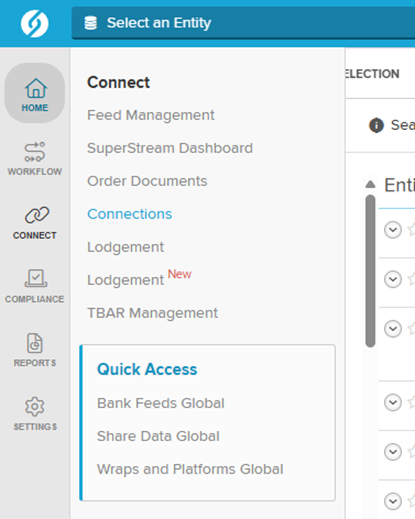Expand the fifth entity row chevron
This screenshot has height=519, width=415.
tap(393, 452)
